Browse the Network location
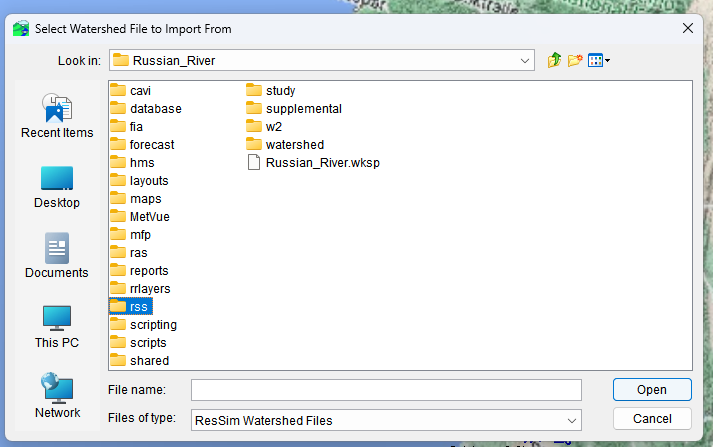This screenshot has width=713, height=447. click(x=57, y=396)
